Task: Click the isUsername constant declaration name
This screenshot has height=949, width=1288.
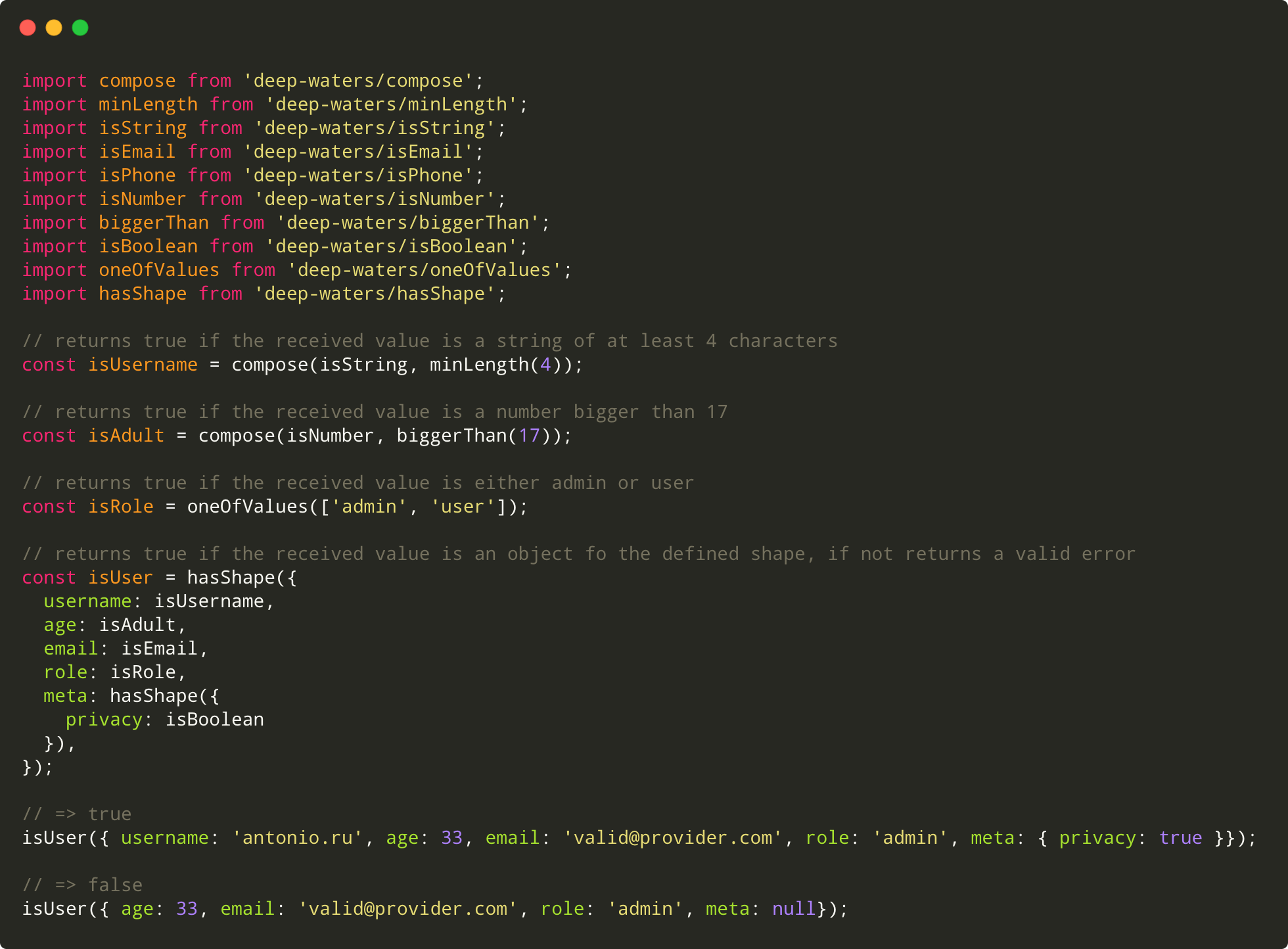Action: (x=143, y=365)
